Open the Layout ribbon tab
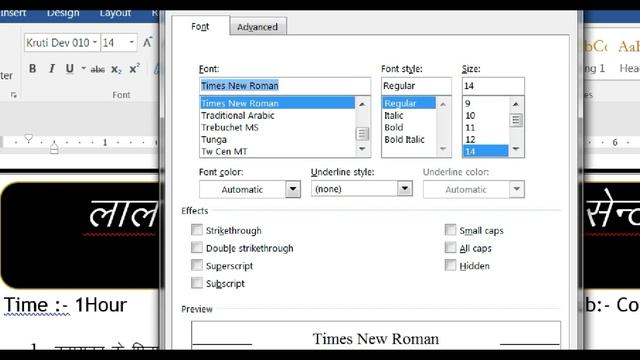This screenshot has height=360, width=640. (x=115, y=13)
